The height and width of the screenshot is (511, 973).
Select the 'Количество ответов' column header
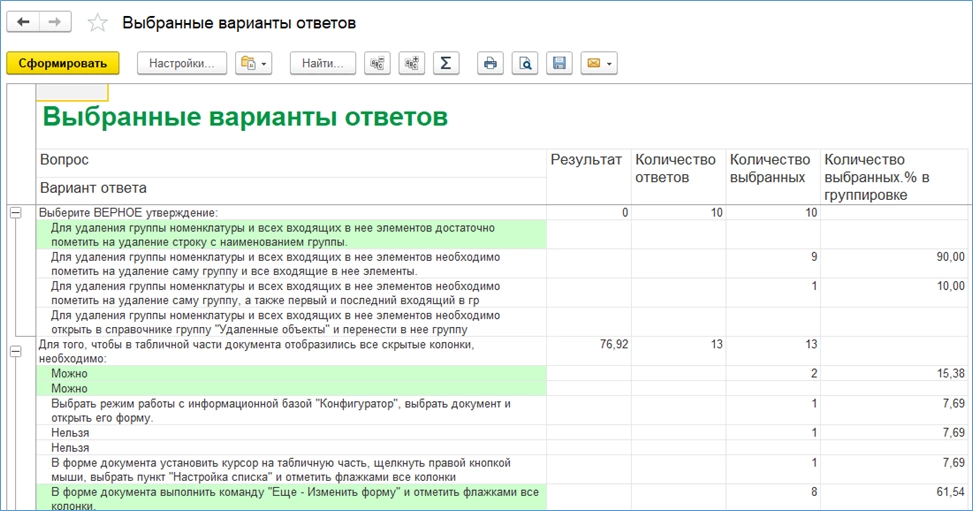676,168
